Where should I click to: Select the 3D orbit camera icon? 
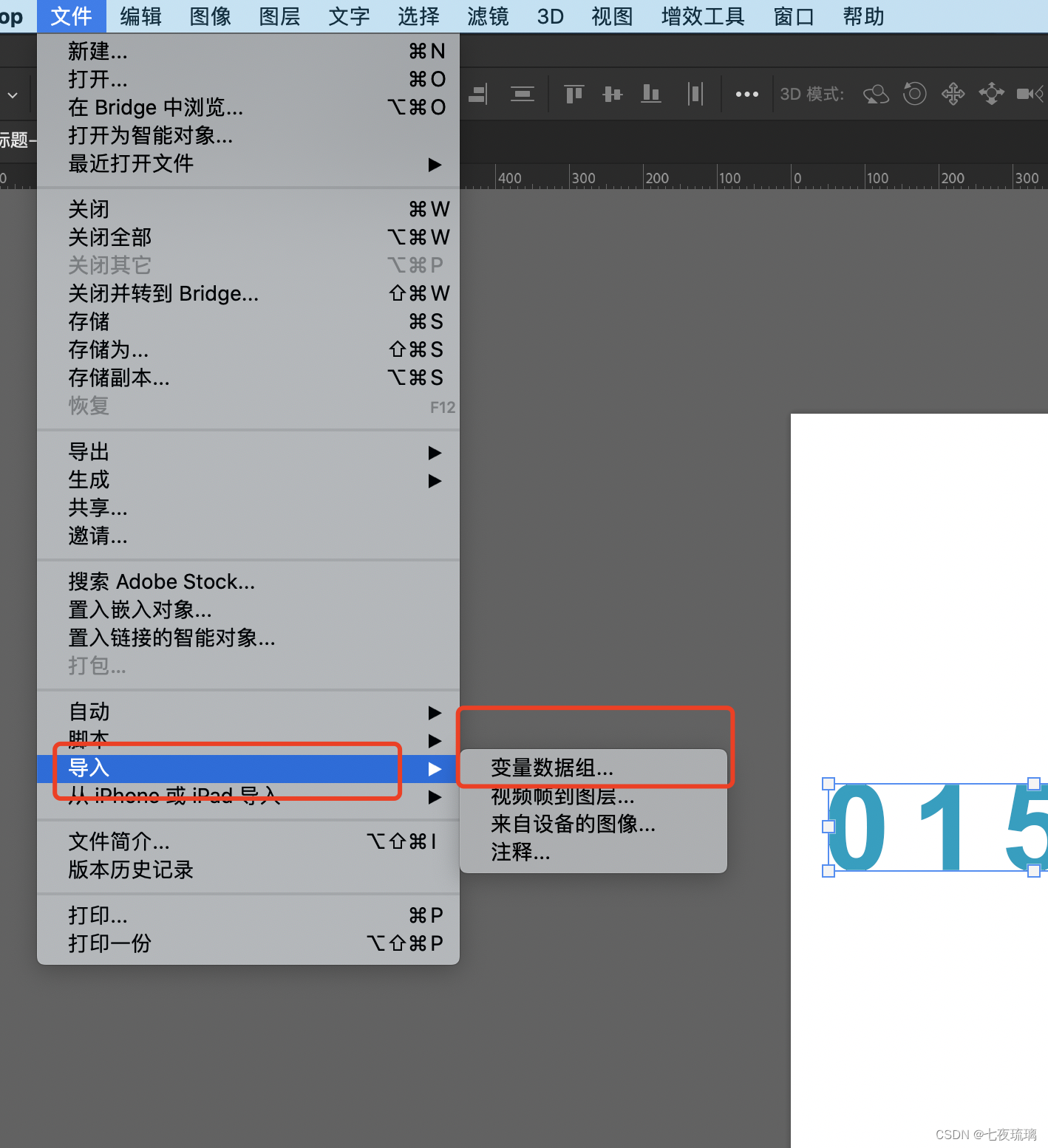[x=876, y=94]
